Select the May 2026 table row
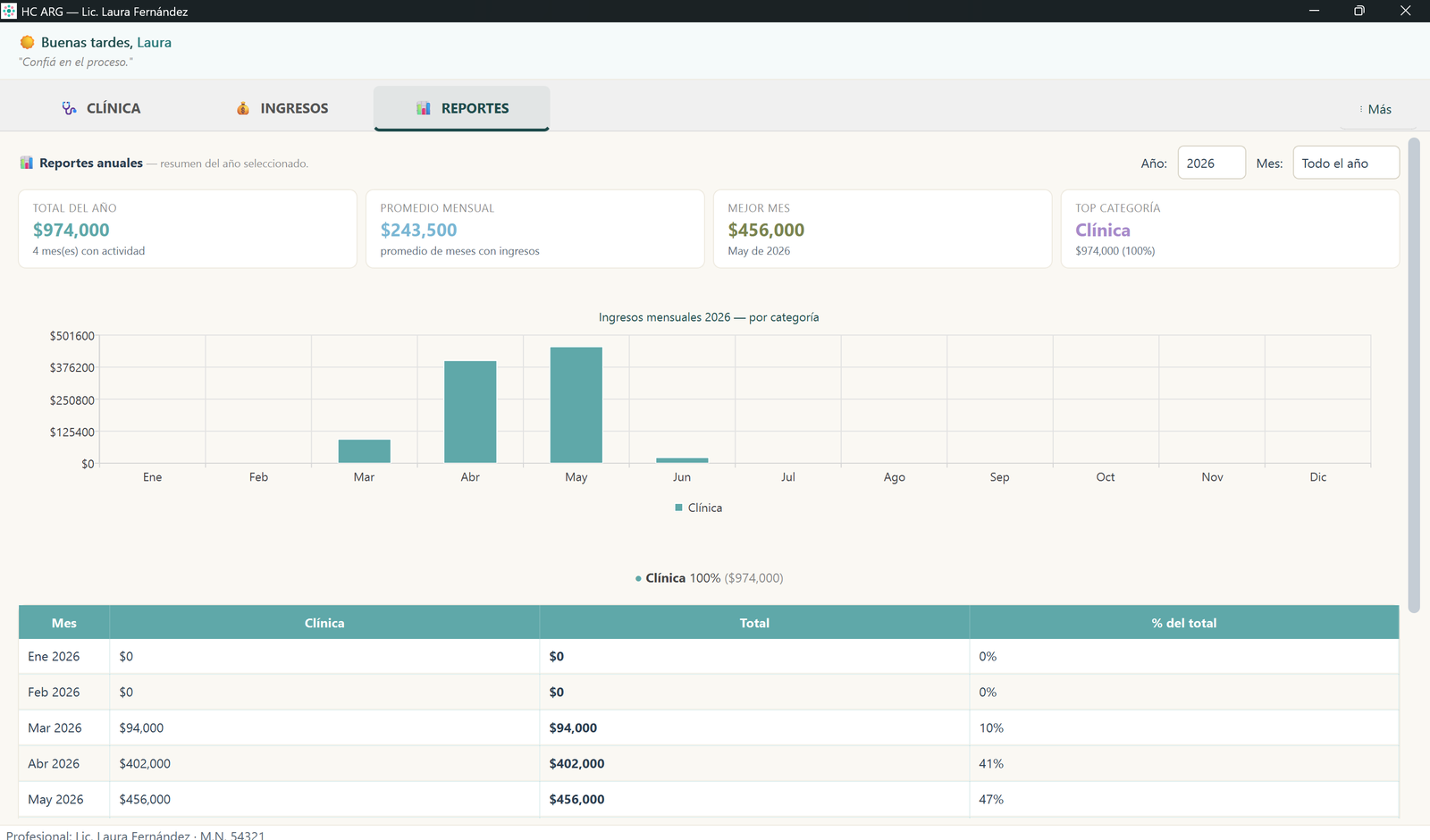 click(x=709, y=799)
